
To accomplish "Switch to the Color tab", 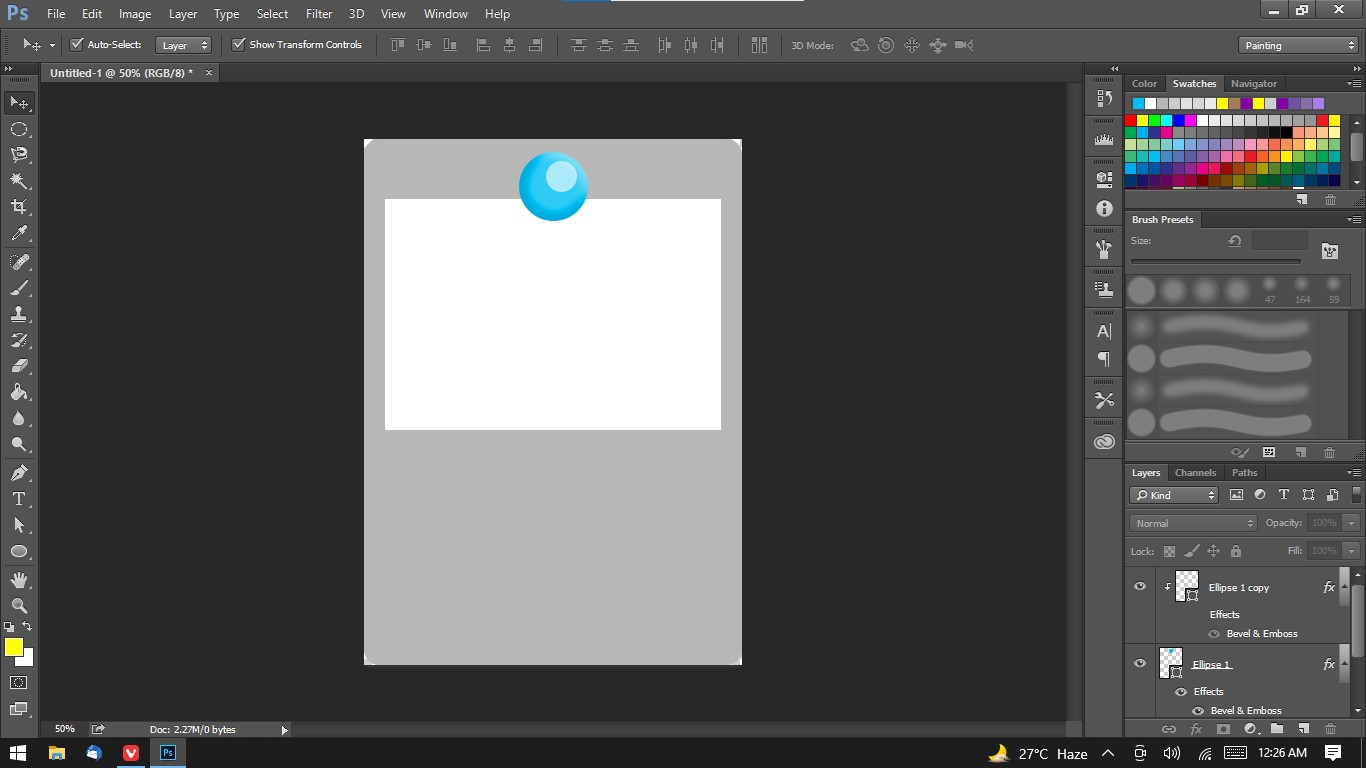I will (1144, 84).
